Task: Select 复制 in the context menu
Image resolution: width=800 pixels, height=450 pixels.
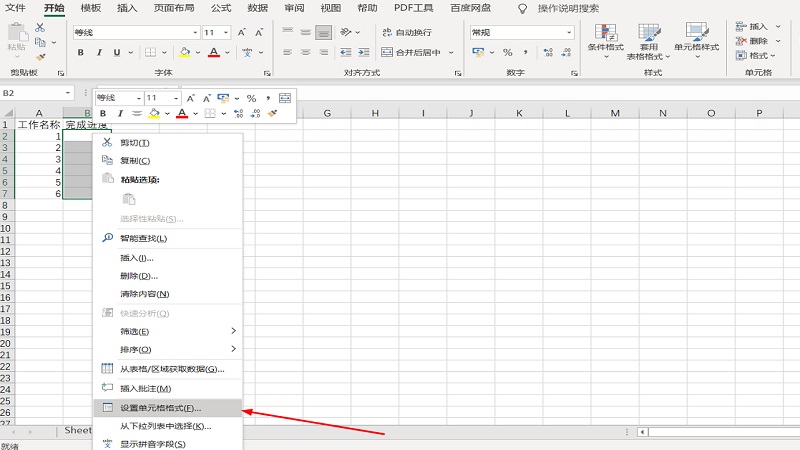Action: 135,160
